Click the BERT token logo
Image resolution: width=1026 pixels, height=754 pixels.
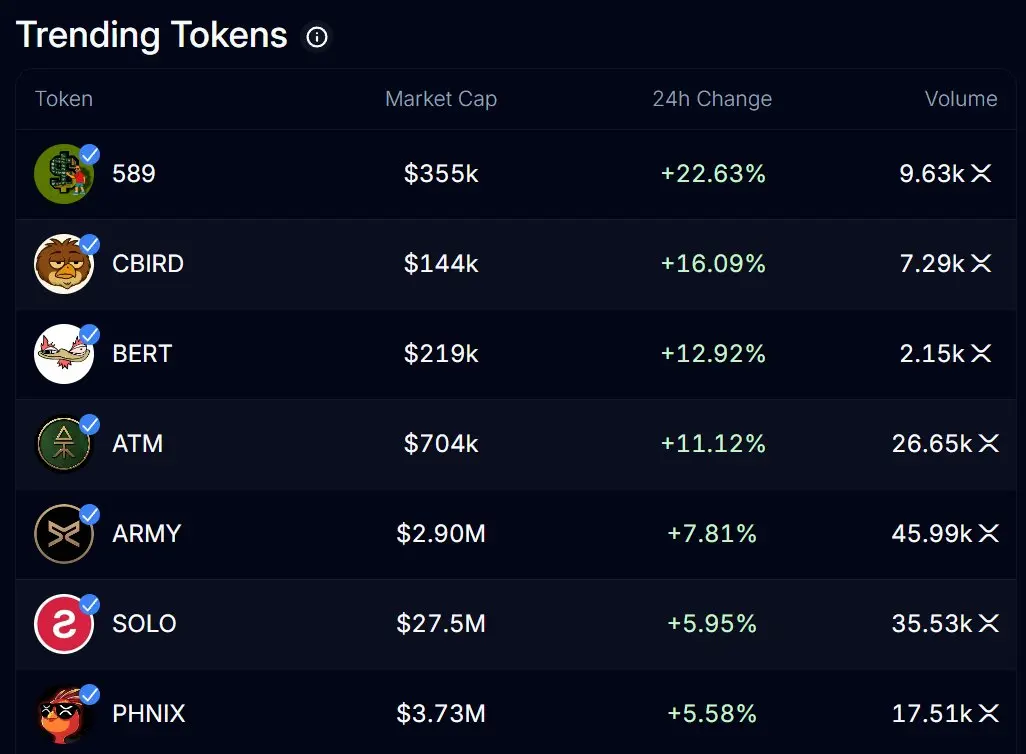[x=63, y=354]
